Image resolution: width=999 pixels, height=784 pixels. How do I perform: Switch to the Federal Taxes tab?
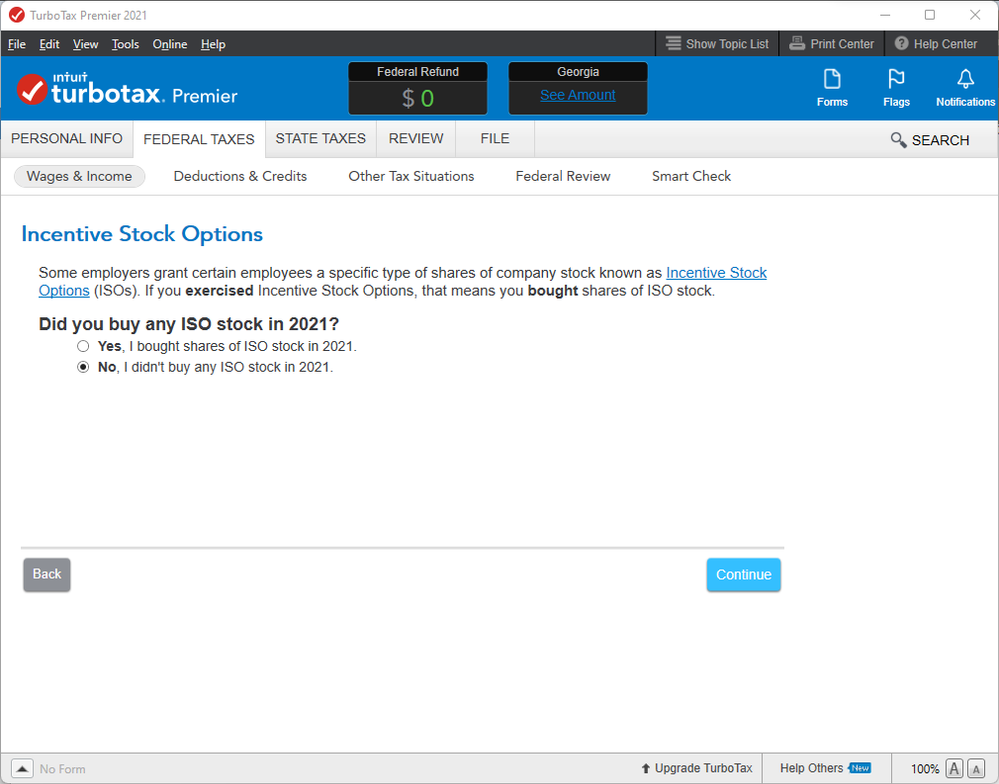pos(199,139)
